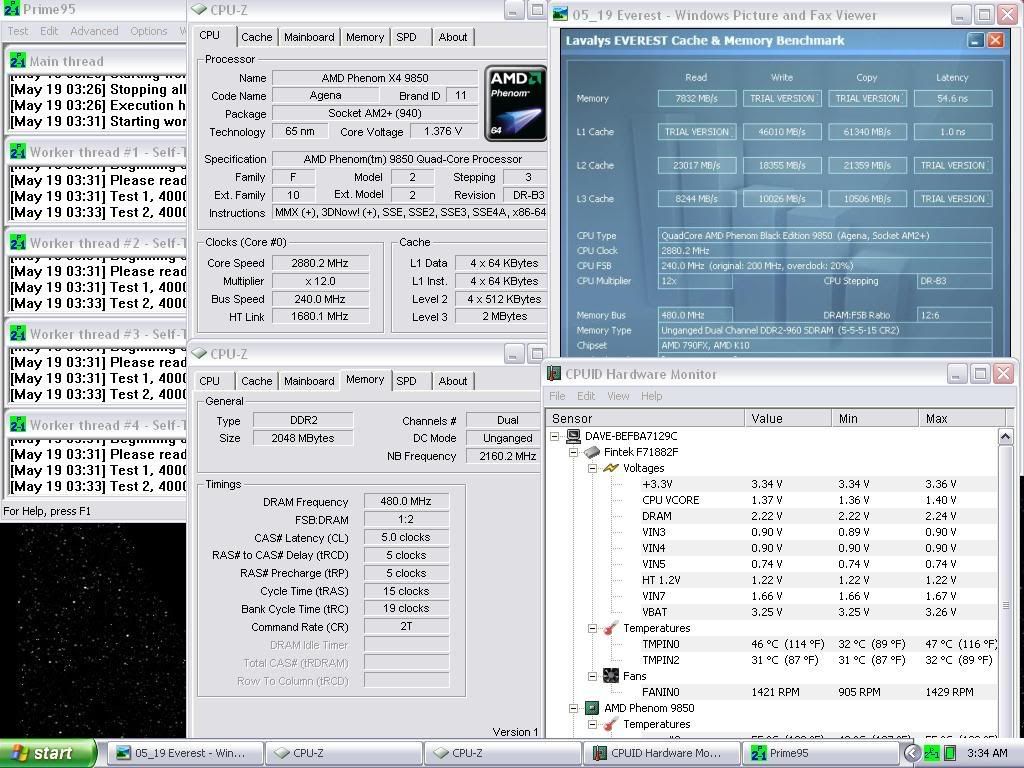The width and height of the screenshot is (1024, 768).
Task: Click the Fintek Temperatures thermometer icon
Action: 611,628
